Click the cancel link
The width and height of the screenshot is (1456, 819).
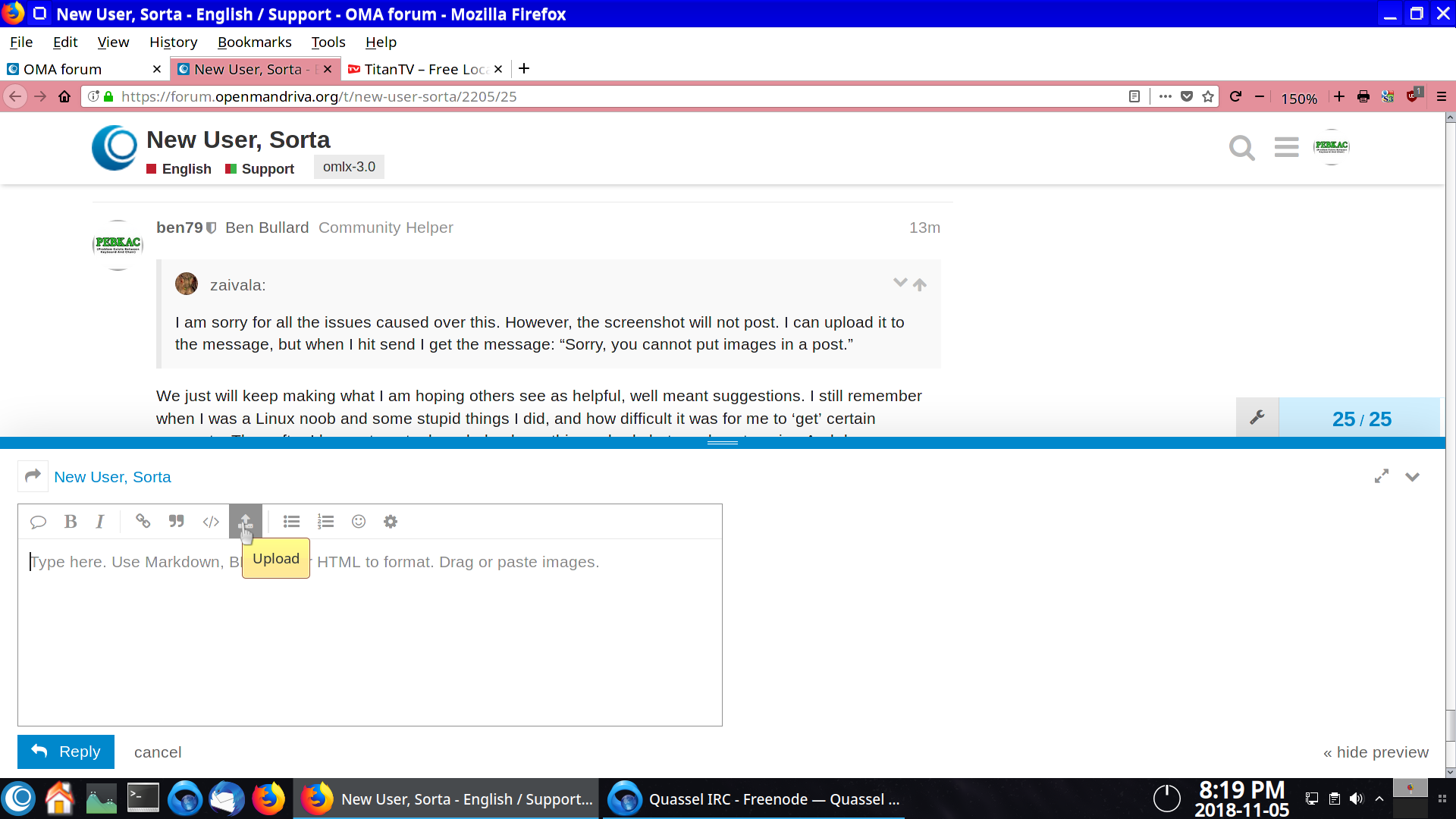point(158,752)
